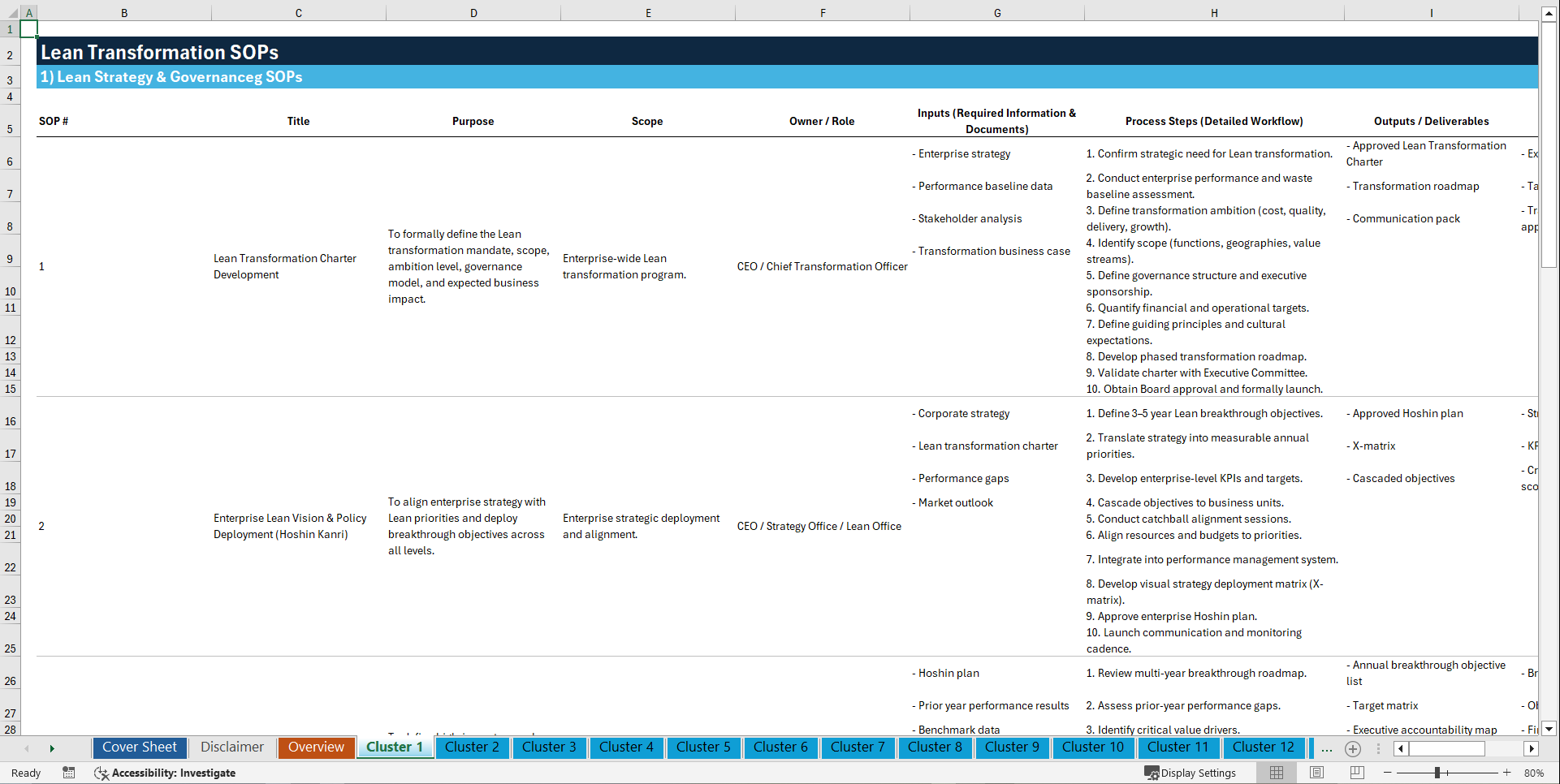Add a new worksheet with the plus button
This screenshot has width=1560, height=784.
(x=1353, y=748)
